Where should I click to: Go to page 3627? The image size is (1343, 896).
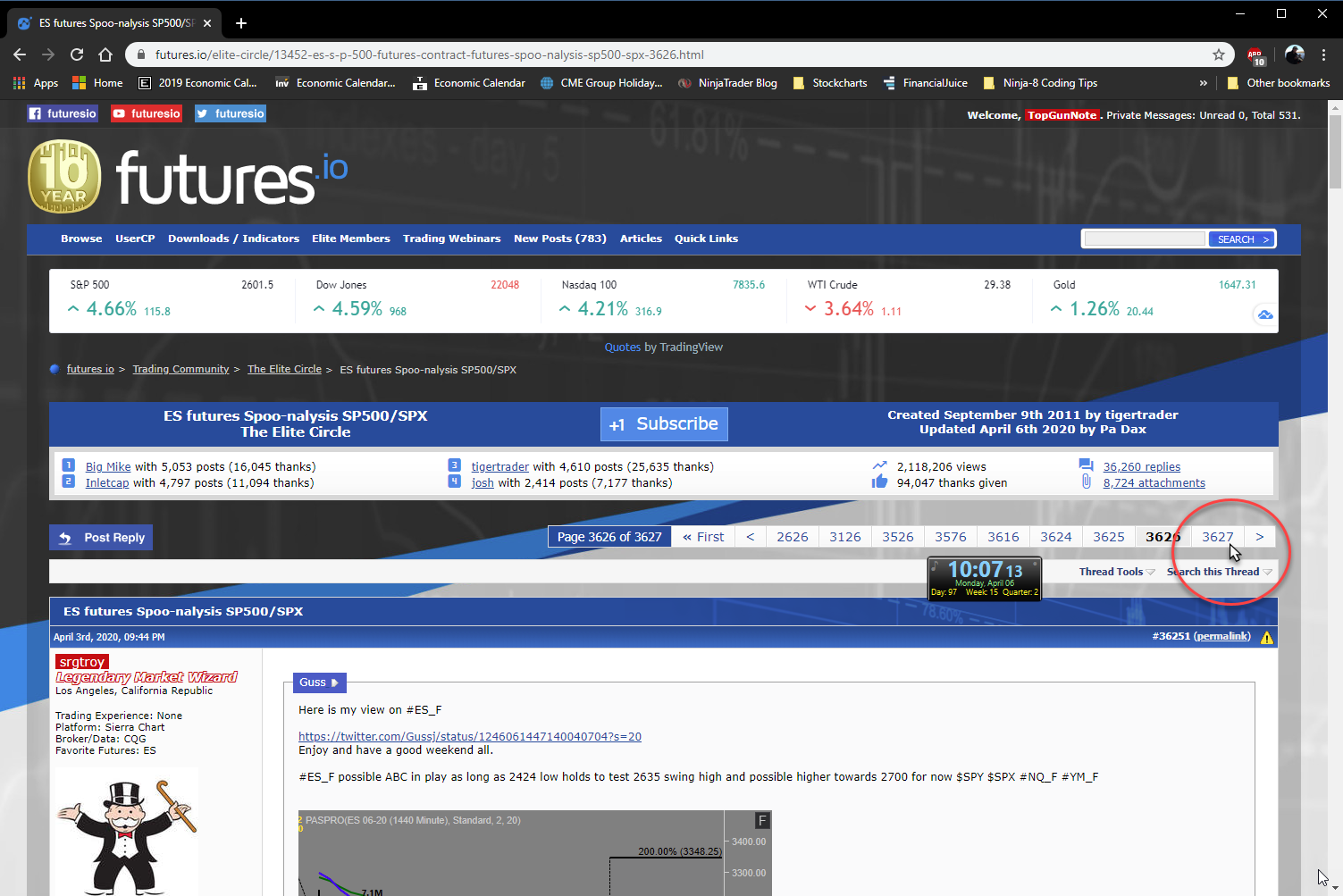[x=1218, y=537]
